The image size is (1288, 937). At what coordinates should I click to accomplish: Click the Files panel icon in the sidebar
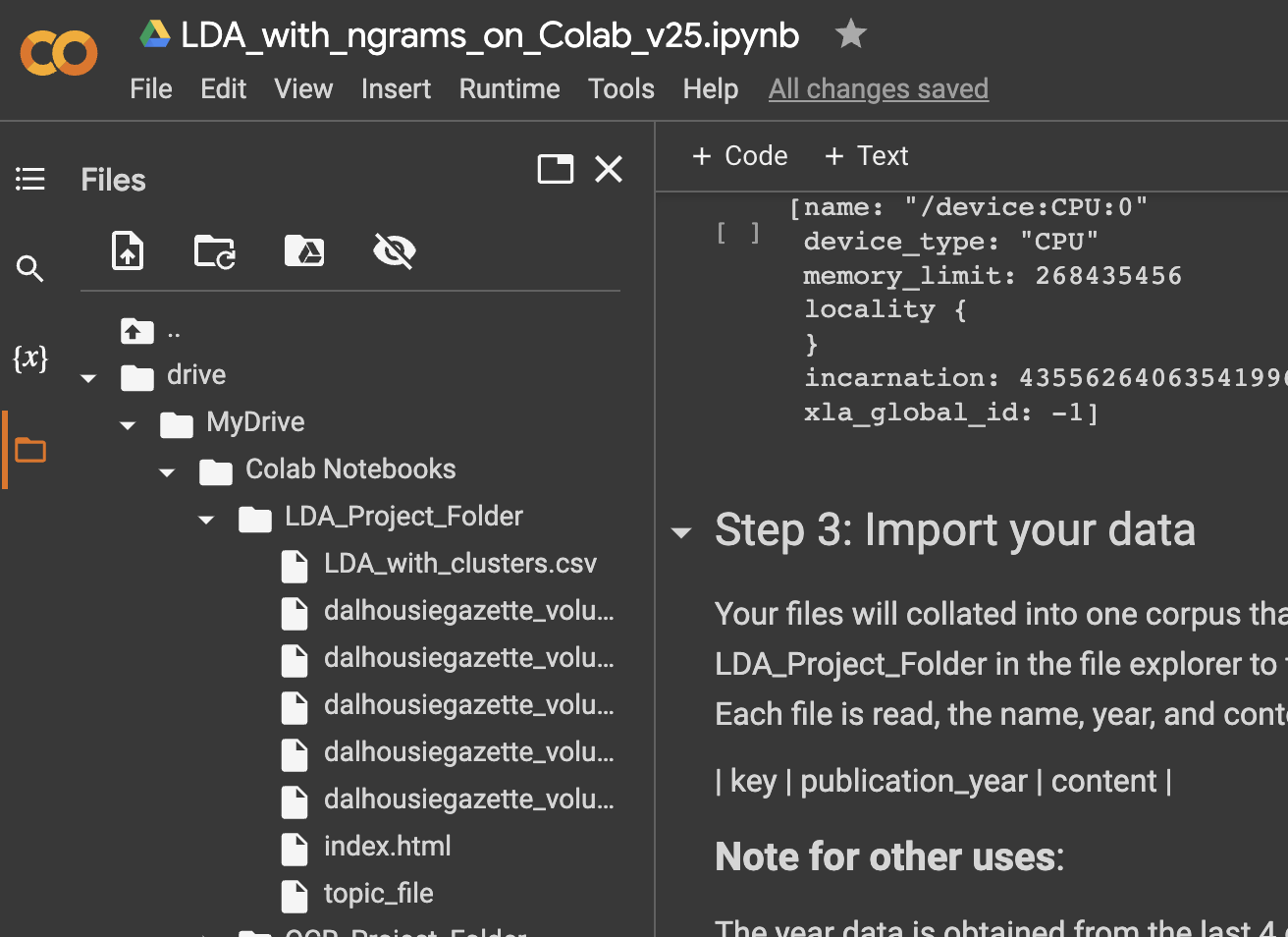pos(29,449)
